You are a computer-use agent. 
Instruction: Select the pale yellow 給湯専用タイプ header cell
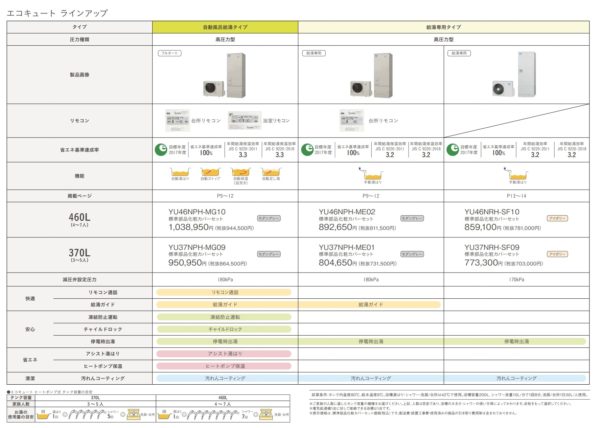point(444,27)
